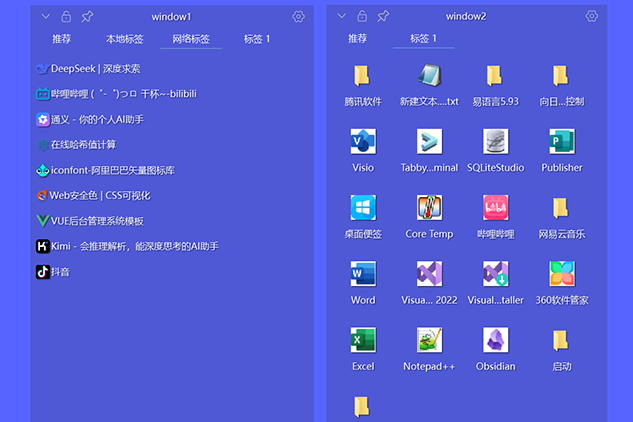Image resolution: width=633 pixels, height=422 pixels.
Task: Select the 推荐 tab in window2
Action: click(x=357, y=39)
